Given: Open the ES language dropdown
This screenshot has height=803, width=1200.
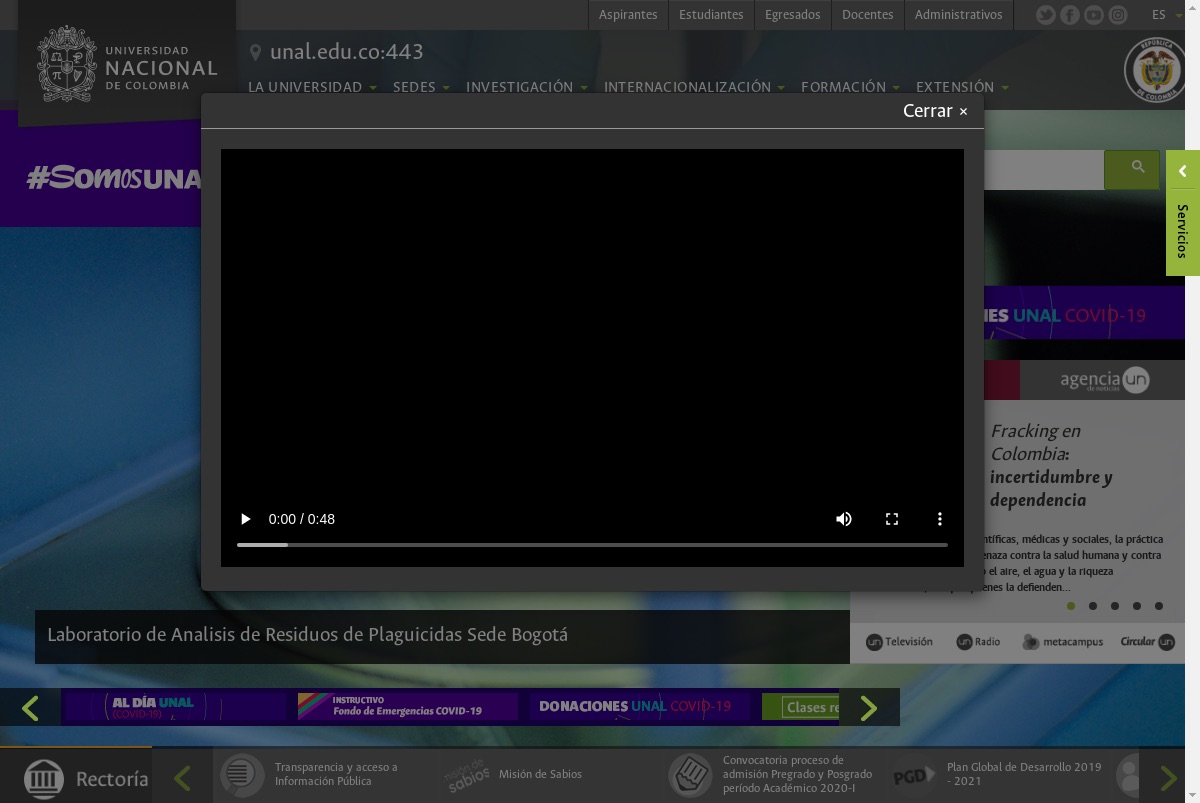Looking at the screenshot, I should point(1166,15).
